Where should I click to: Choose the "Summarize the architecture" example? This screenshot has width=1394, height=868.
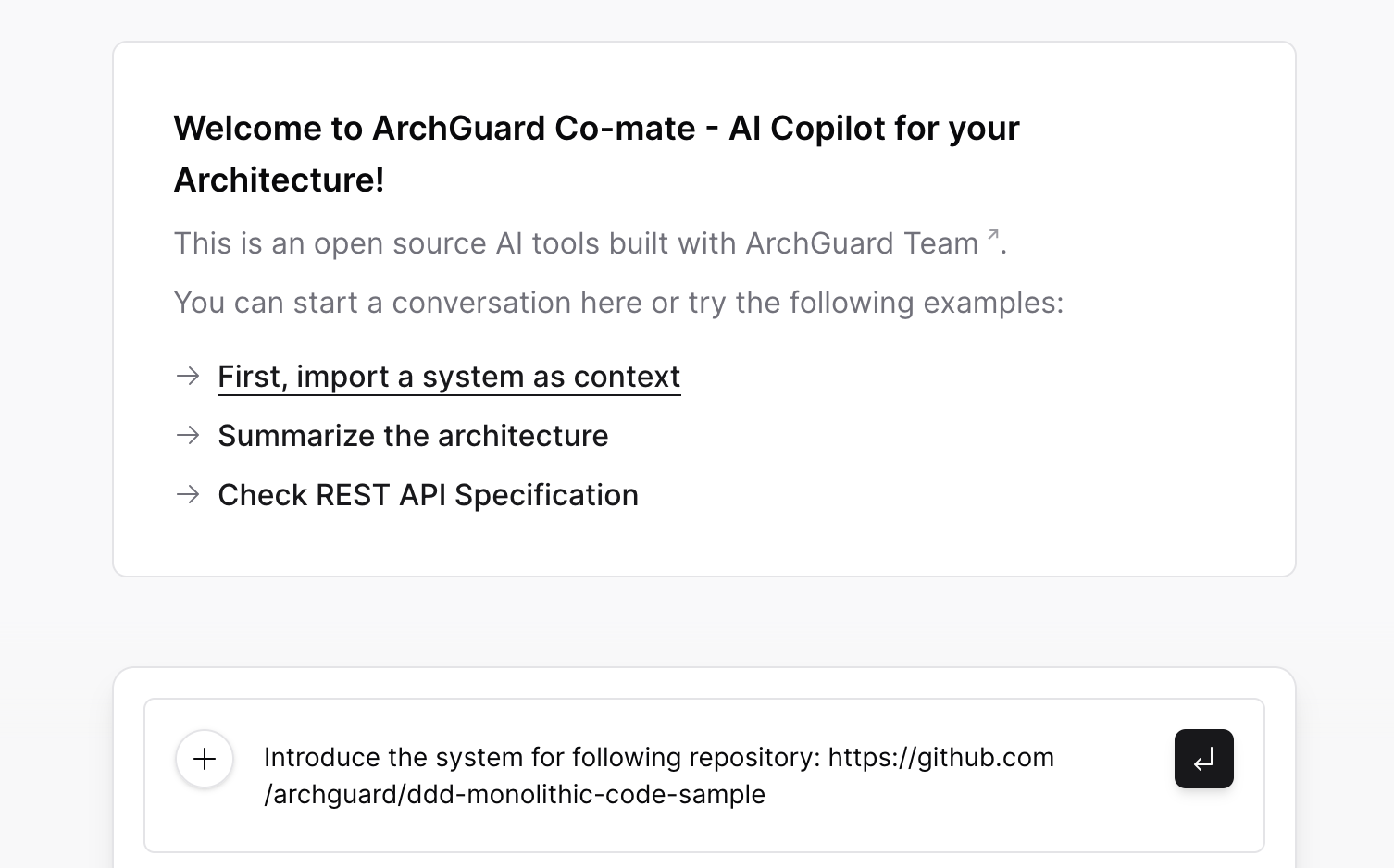pos(413,436)
